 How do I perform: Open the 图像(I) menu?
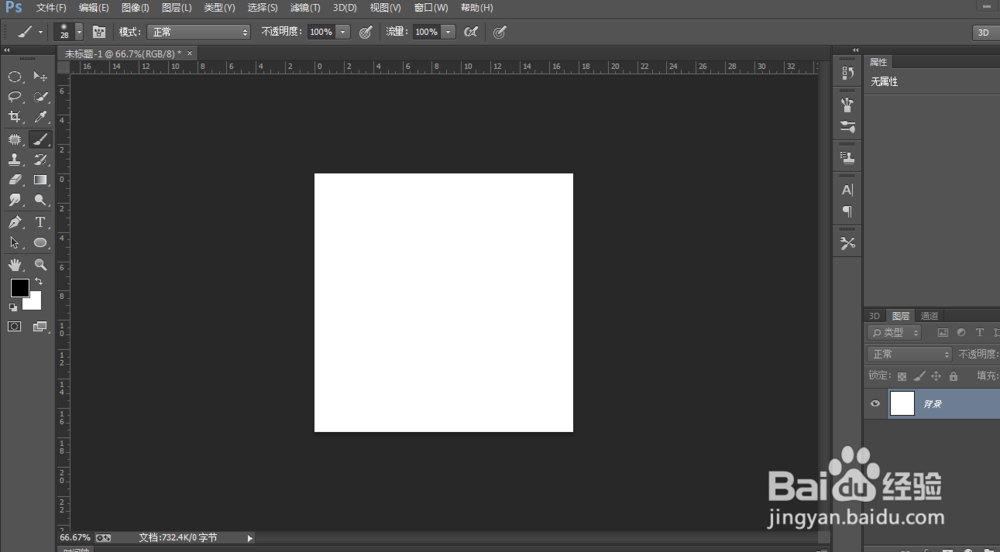tap(135, 8)
